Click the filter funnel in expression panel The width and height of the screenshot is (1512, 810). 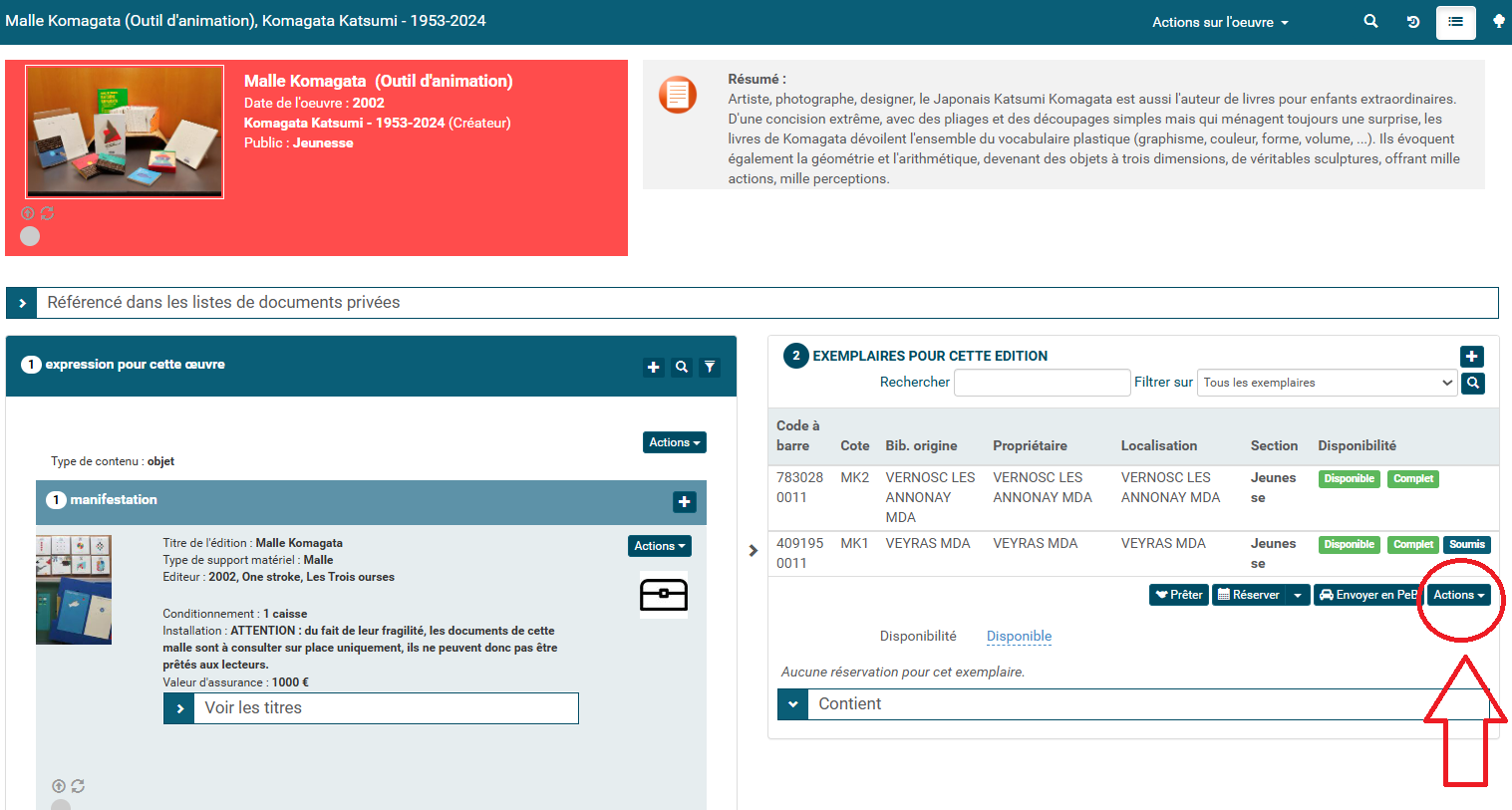click(710, 367)
